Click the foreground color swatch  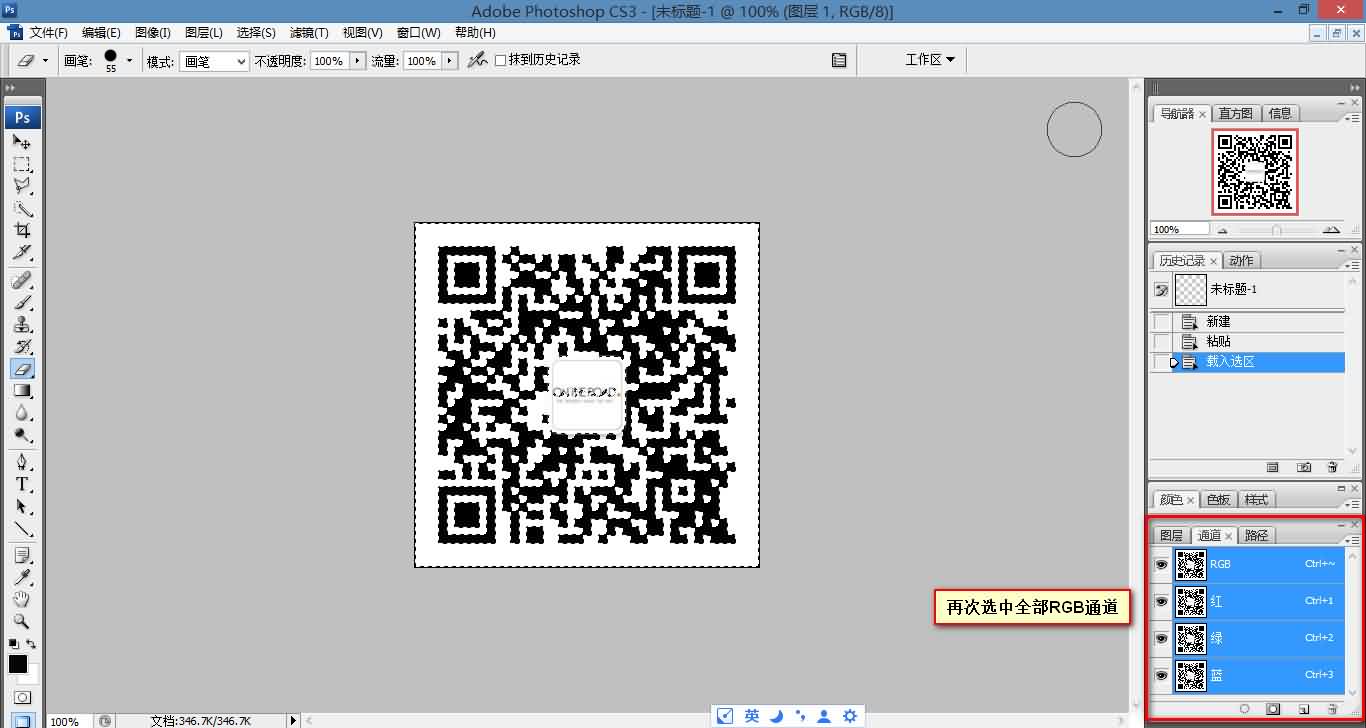click(18, 664)
